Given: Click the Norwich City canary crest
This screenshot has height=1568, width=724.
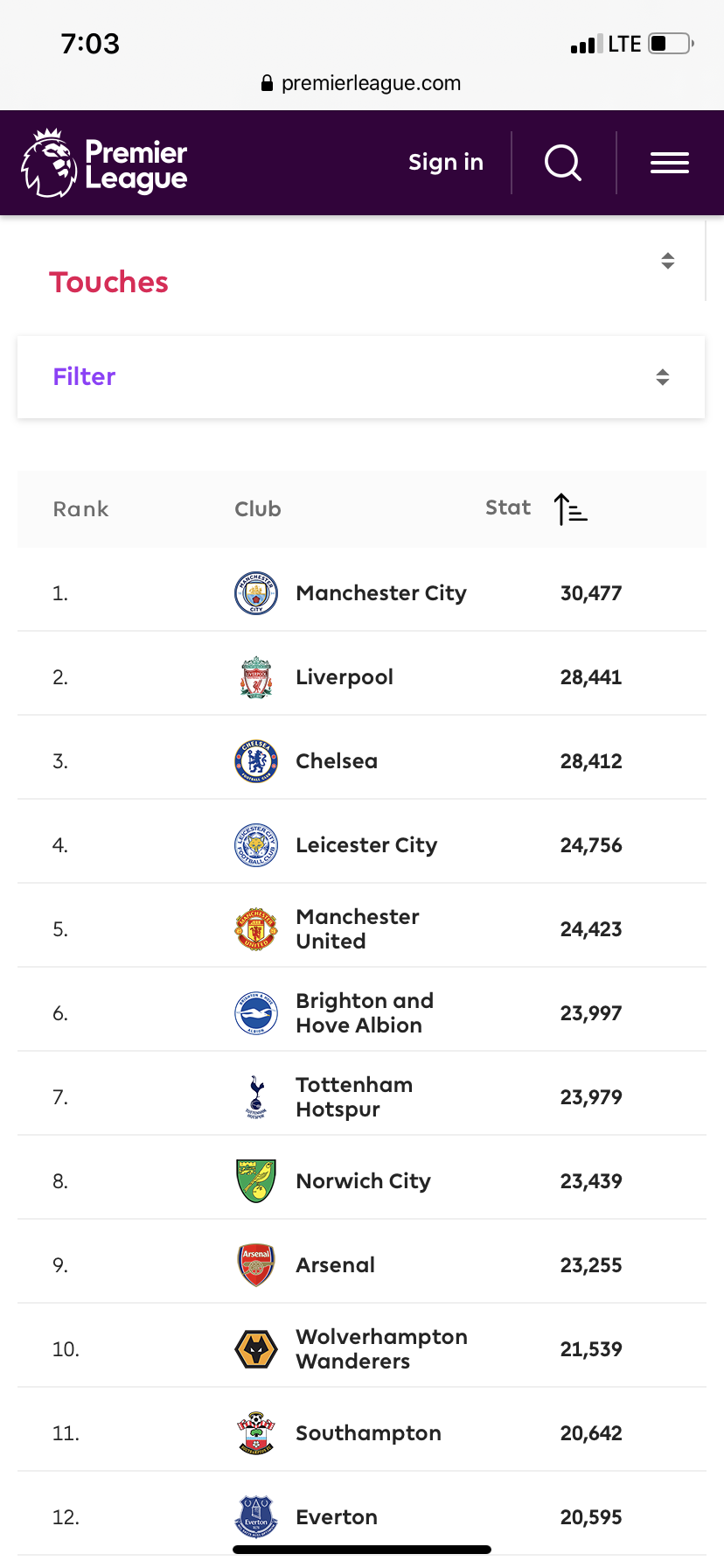Looking at the screenshot, I should 256,1181.
